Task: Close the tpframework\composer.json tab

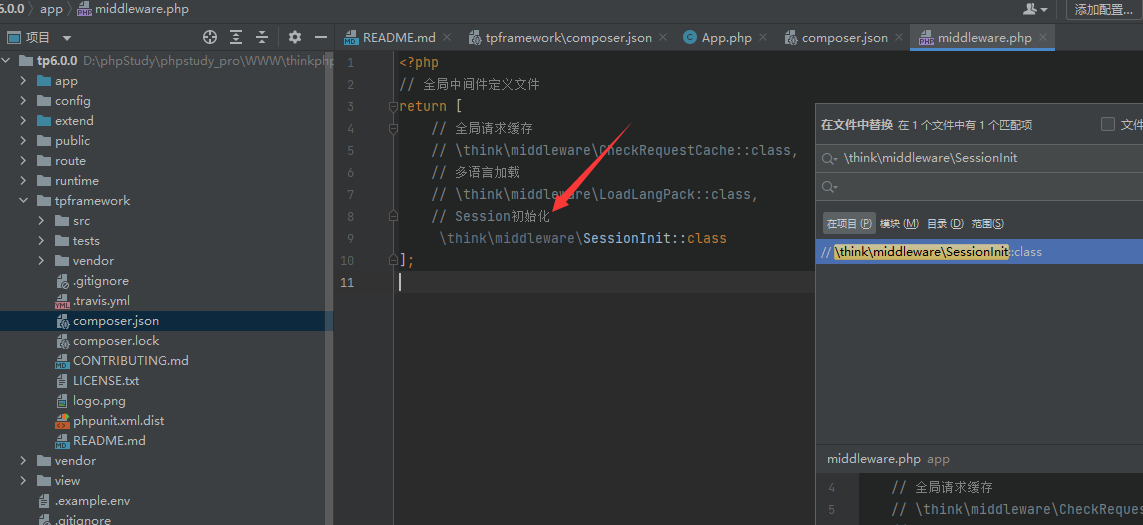Action: (x=663, y=37)
